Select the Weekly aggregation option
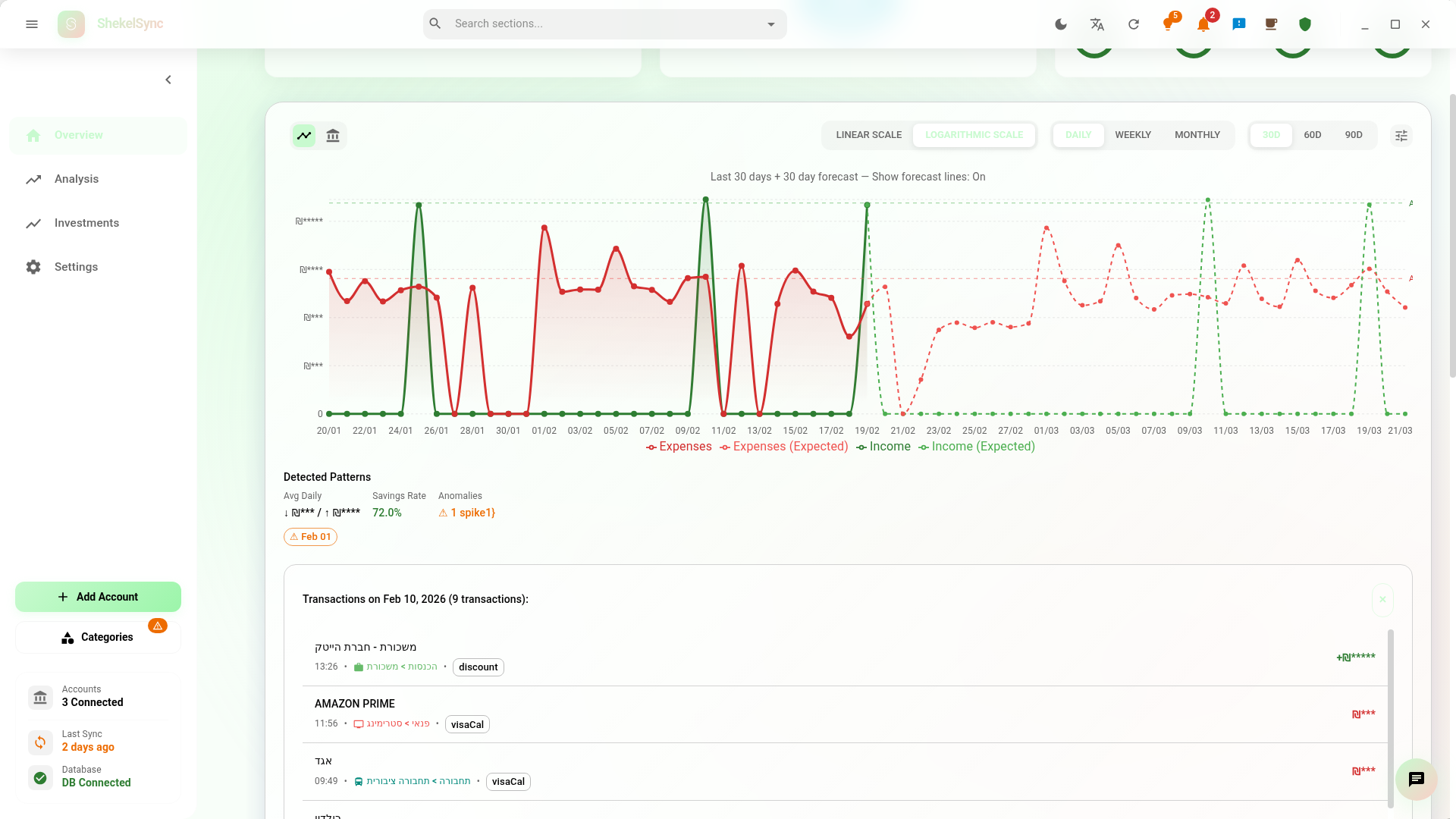This screenshot has width=1456, height=819. click(x=1133, y=135)
